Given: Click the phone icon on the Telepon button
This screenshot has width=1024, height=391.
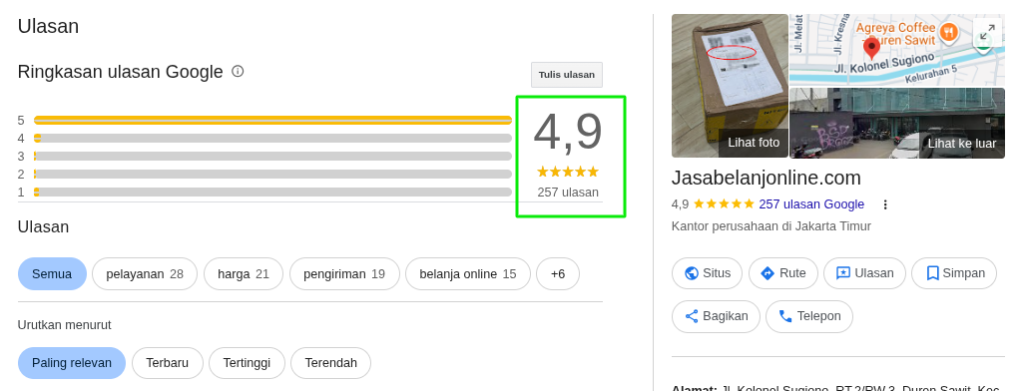Looking at the screenshot, I should click(786, 316).
